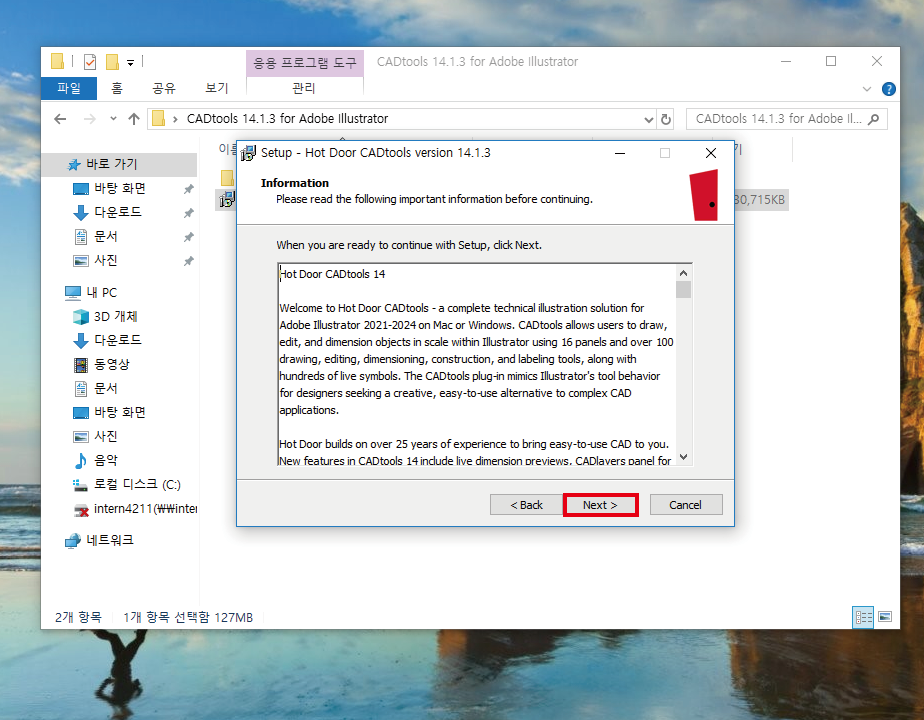Click the folder item icon in file list
Screen dimensions: 924x720
tap(227, 177)
